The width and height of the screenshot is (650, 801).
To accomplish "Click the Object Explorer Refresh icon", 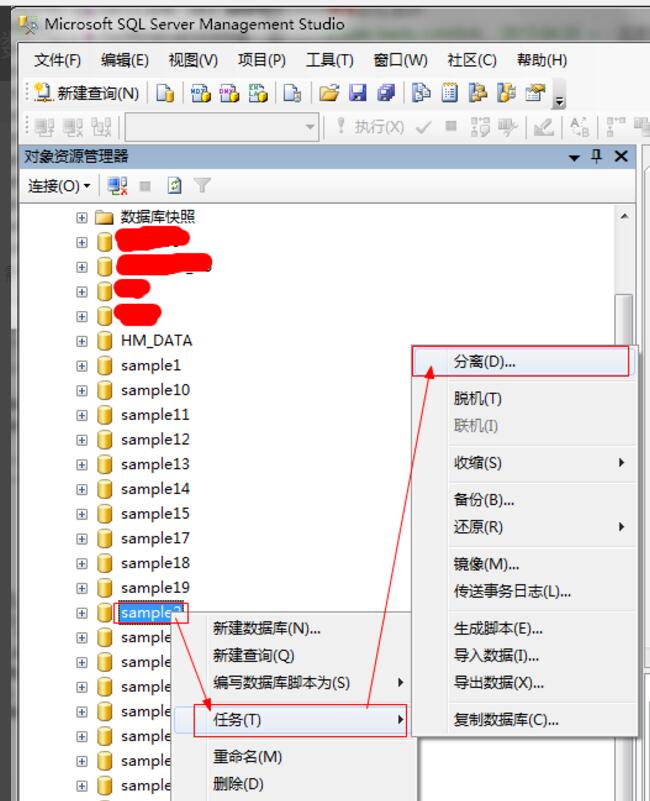I will point(174,185).
